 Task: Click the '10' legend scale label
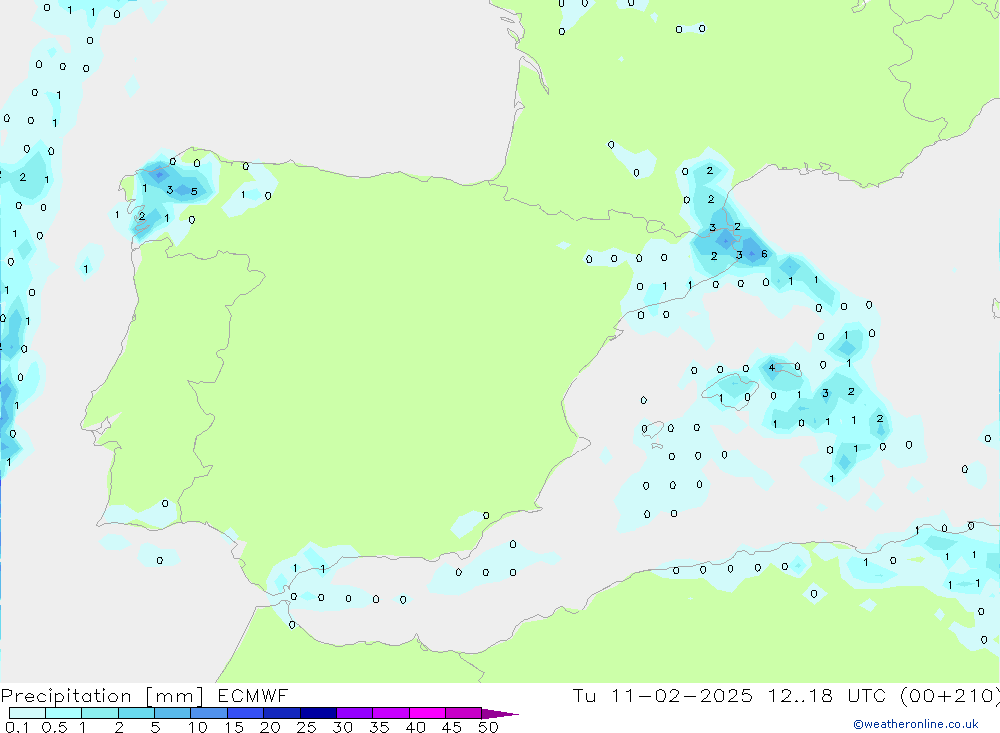coord(197,727)
